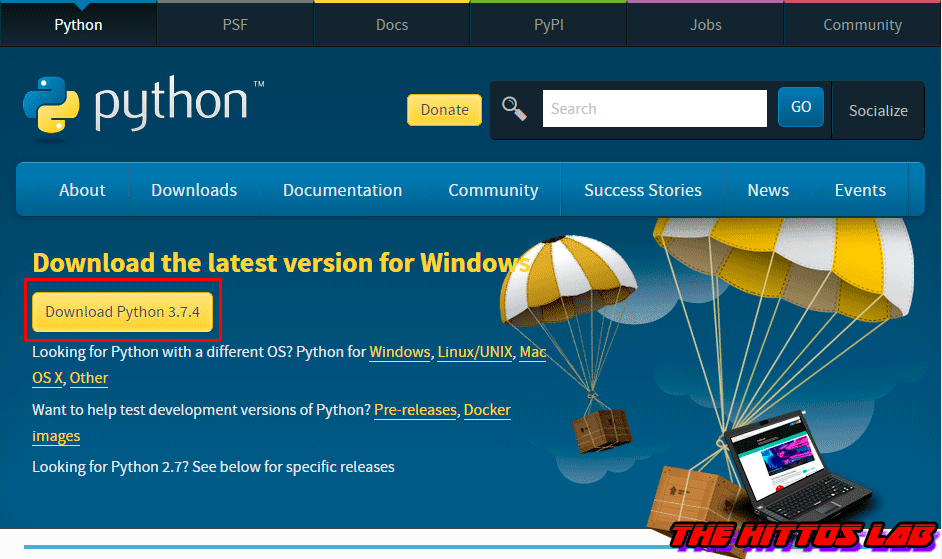Click the python wordmark text logo
The height and width of the screenshot is (559, 942).
tap(171, 103)
